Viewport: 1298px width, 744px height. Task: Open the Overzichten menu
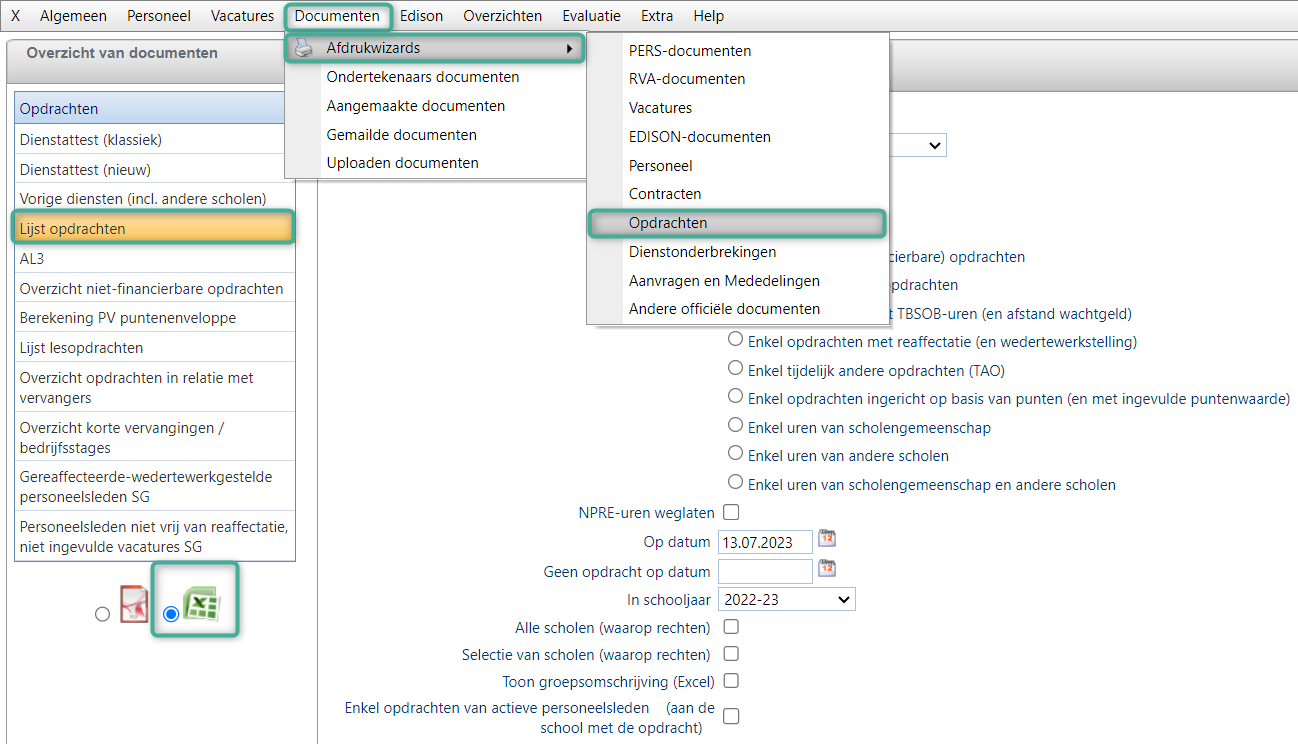[502, 16]
